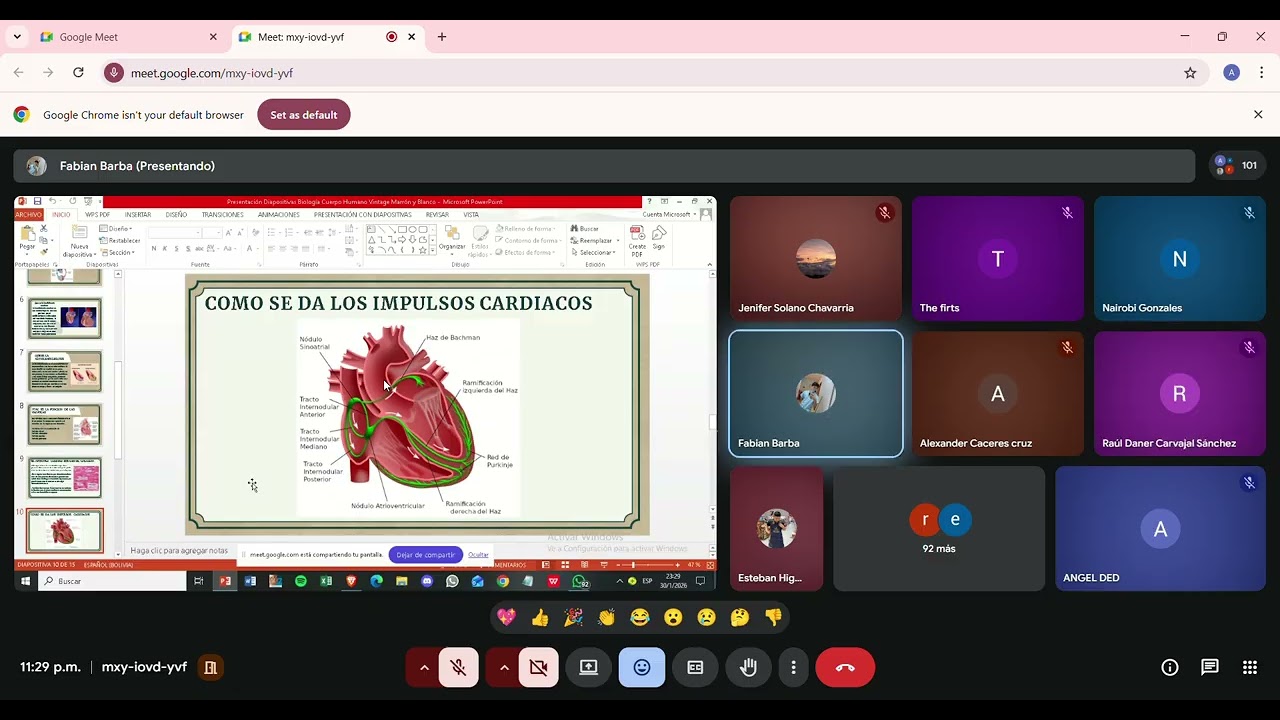This screenshot has height=720, width=1280.
Task: Send the surprised face reaction
Action: 673,618
